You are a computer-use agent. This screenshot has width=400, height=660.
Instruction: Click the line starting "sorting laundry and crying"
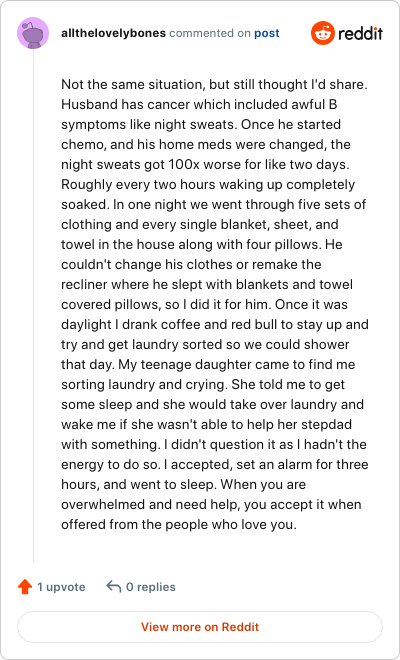203,384
